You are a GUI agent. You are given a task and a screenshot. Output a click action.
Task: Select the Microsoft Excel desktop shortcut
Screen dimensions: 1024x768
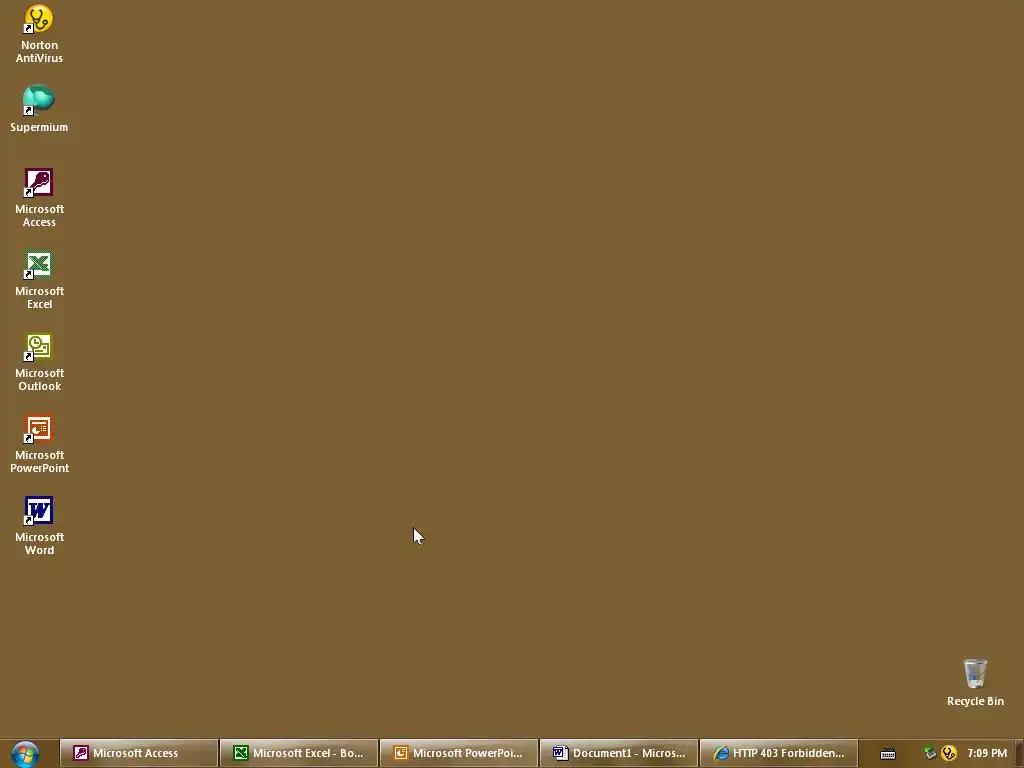[x=39, y=280]
